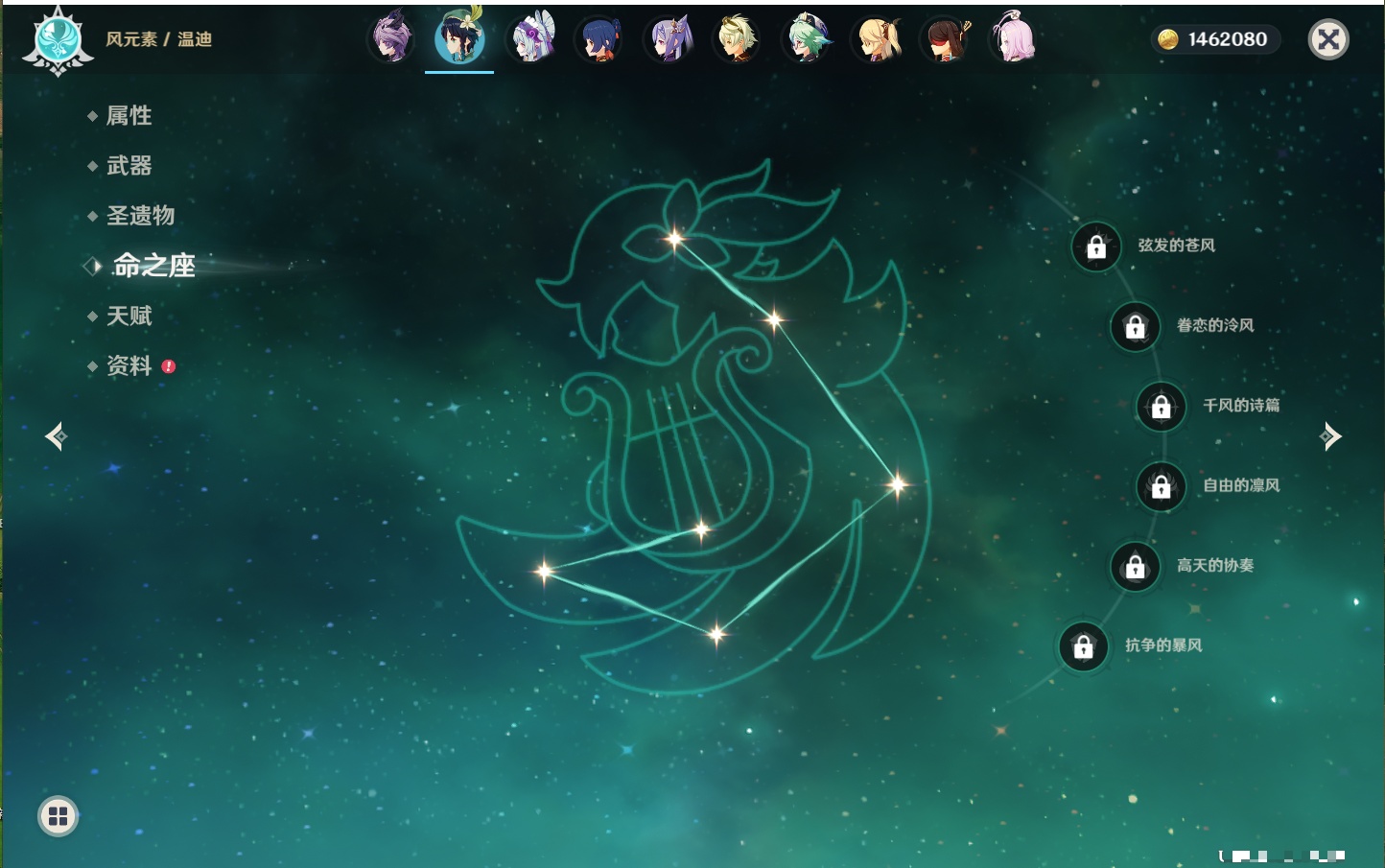Pick the purple twin-bun Keqing avatar
This screenshot has width=1385, height=868.
tap(669, 40)
